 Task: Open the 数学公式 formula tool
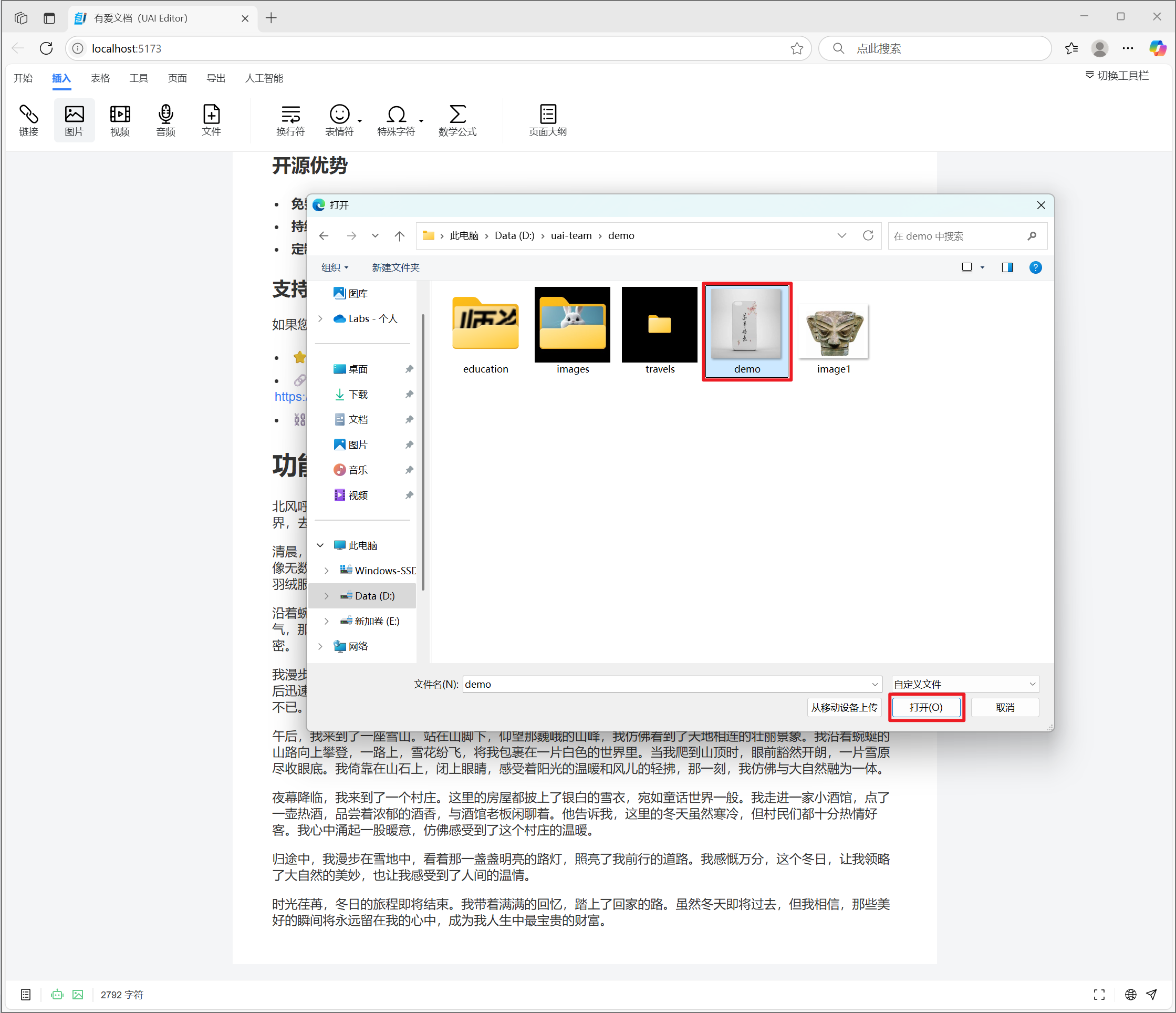[x=457, y=120]
